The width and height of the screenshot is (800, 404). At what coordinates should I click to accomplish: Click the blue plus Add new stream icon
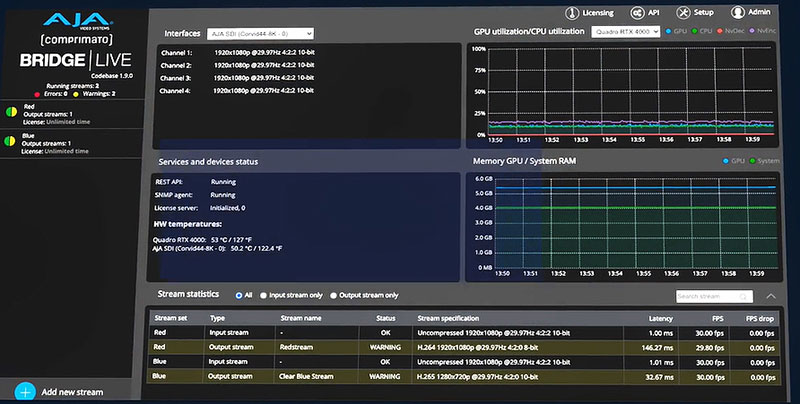tap(26, 392)
